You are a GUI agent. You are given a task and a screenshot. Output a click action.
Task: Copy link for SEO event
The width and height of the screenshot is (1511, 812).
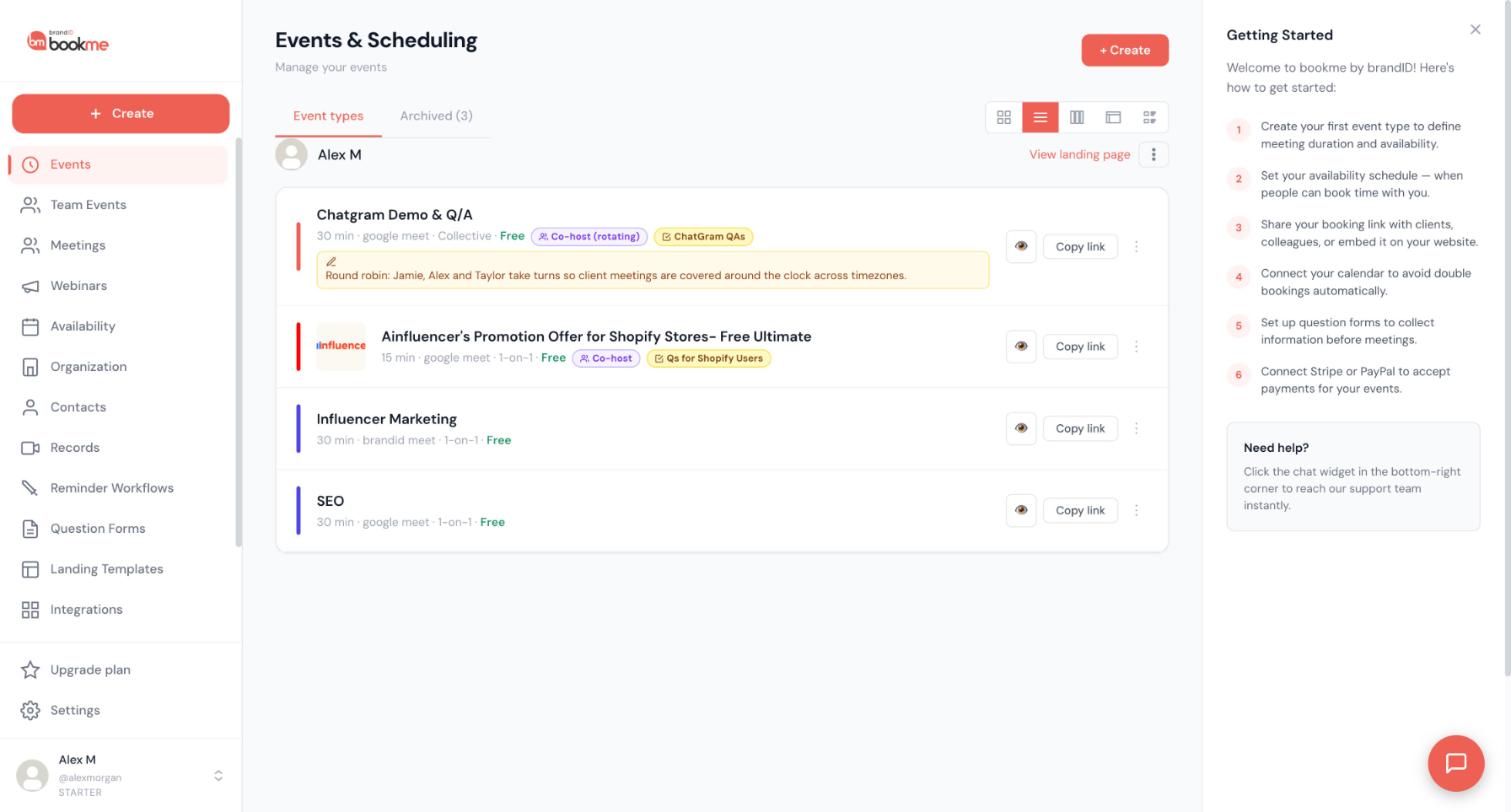point(1080,510)
